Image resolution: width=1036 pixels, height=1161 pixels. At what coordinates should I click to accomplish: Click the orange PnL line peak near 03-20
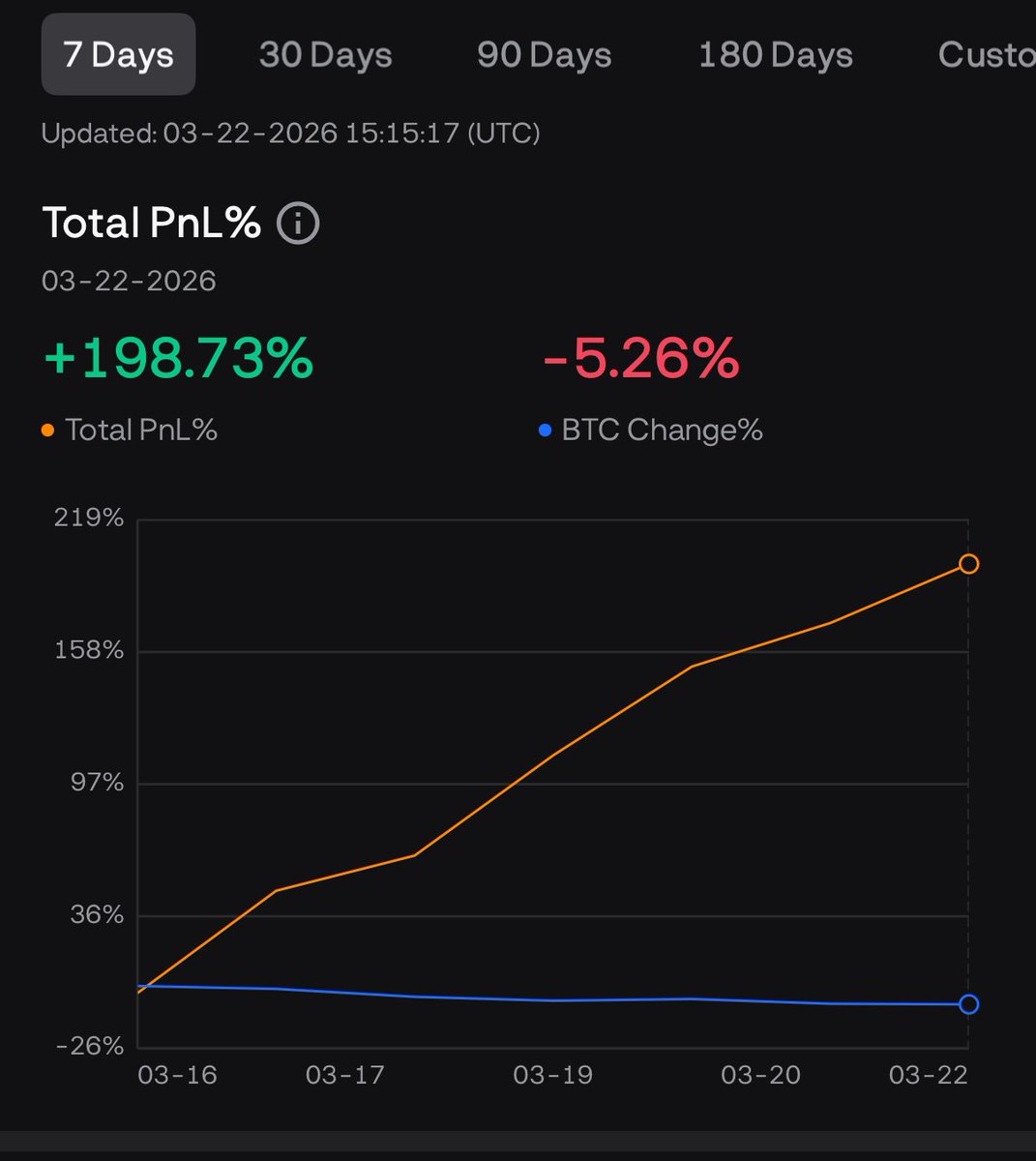[693, 666]
